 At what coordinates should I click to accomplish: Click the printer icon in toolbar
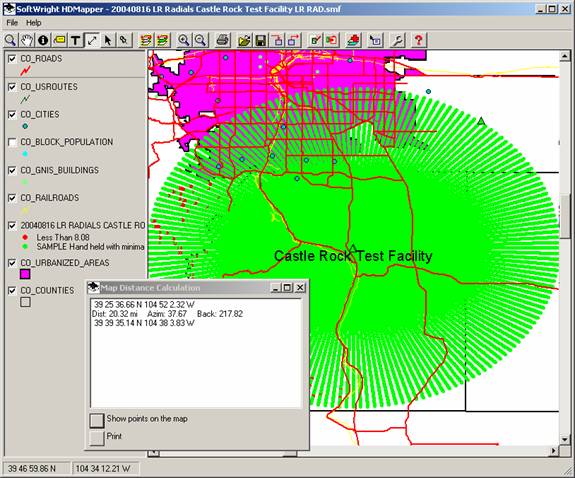tap(223, 40)
